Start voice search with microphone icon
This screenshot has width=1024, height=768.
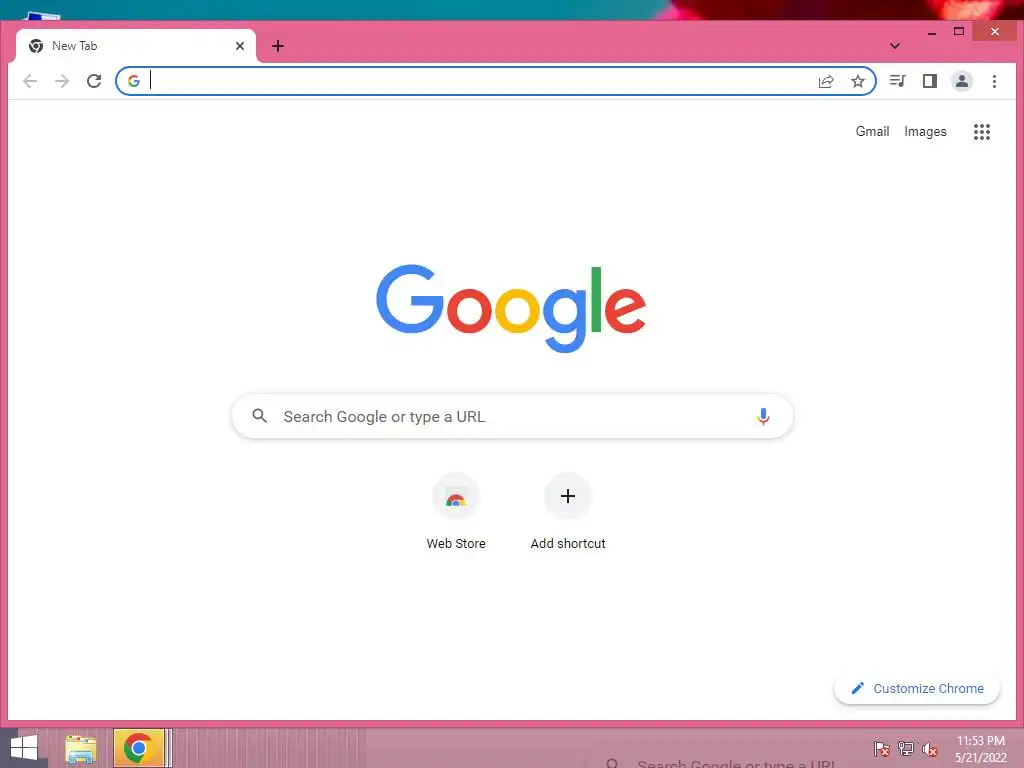click(x=763, y=416)
